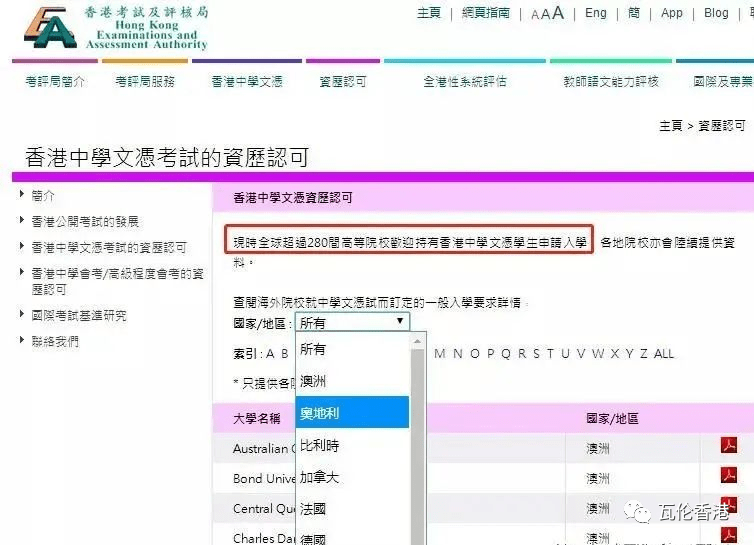Open 國家/地區 dropdown showing 所有
This screenshot has width=754, height=545.
(x=351, y=322)
